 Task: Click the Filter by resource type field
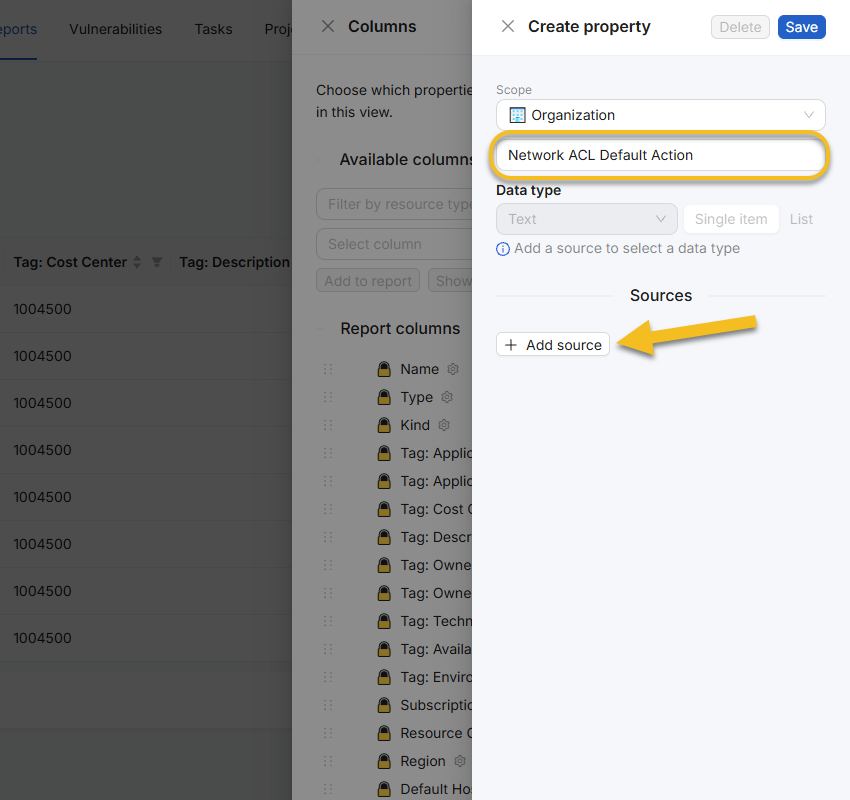[x=394, y=204]
